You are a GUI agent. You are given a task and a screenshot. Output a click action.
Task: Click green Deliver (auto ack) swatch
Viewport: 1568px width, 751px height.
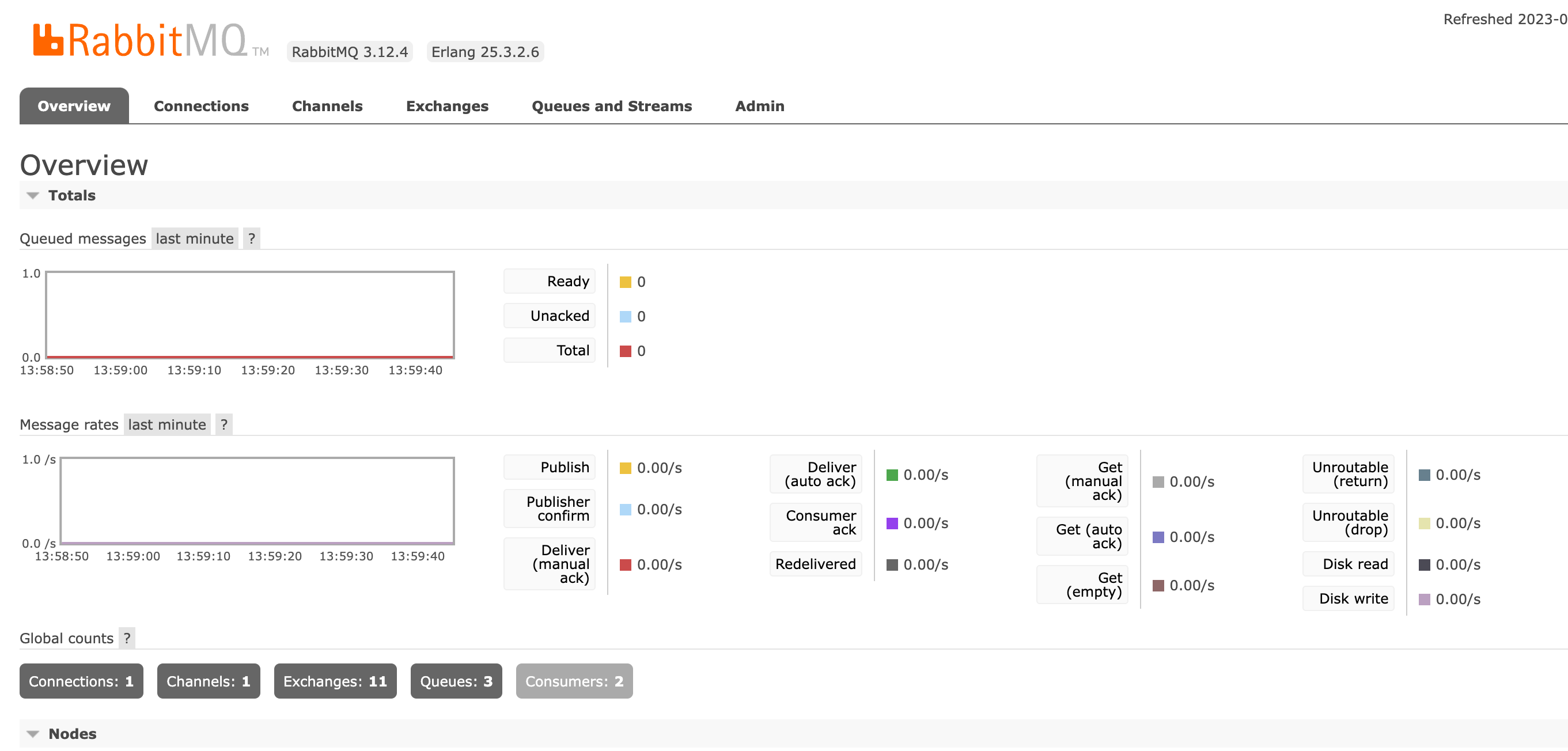click(892, 475)
